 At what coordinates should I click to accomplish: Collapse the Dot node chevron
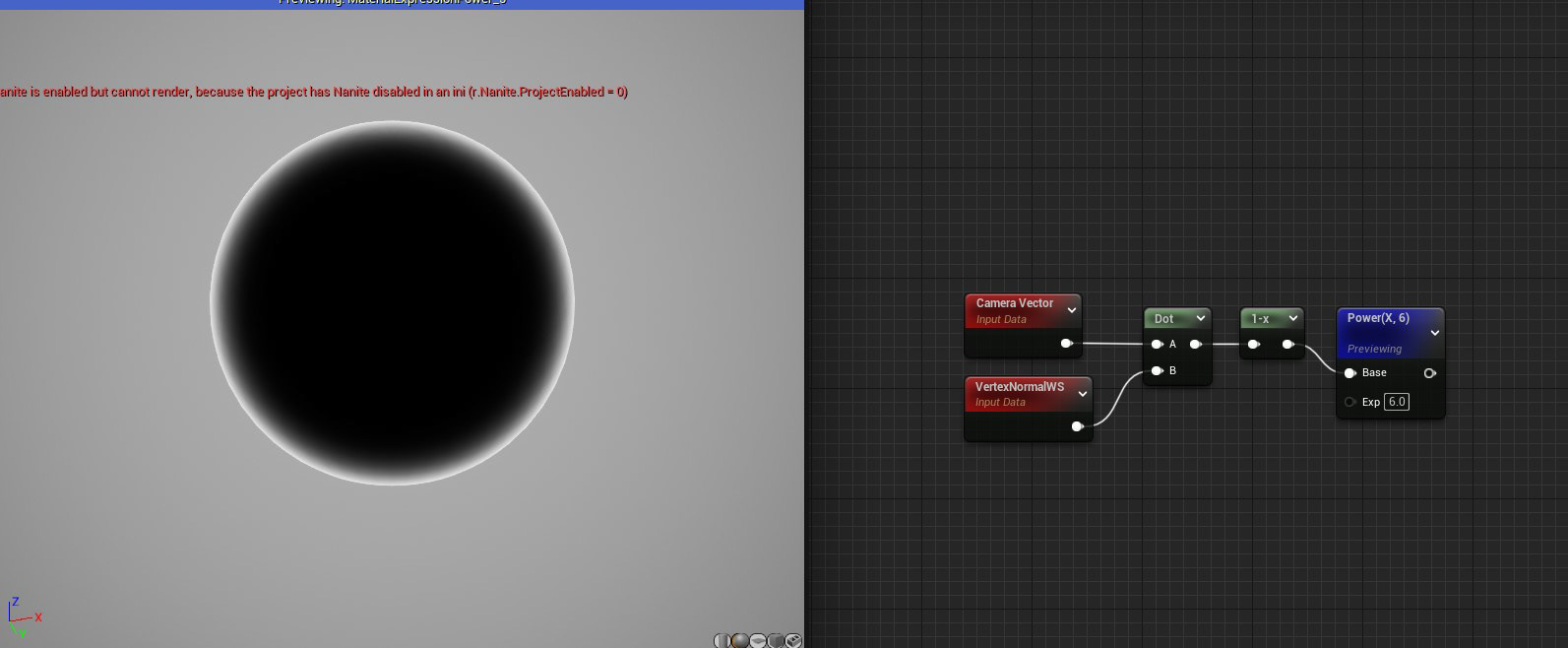(x=1201, y=318)
